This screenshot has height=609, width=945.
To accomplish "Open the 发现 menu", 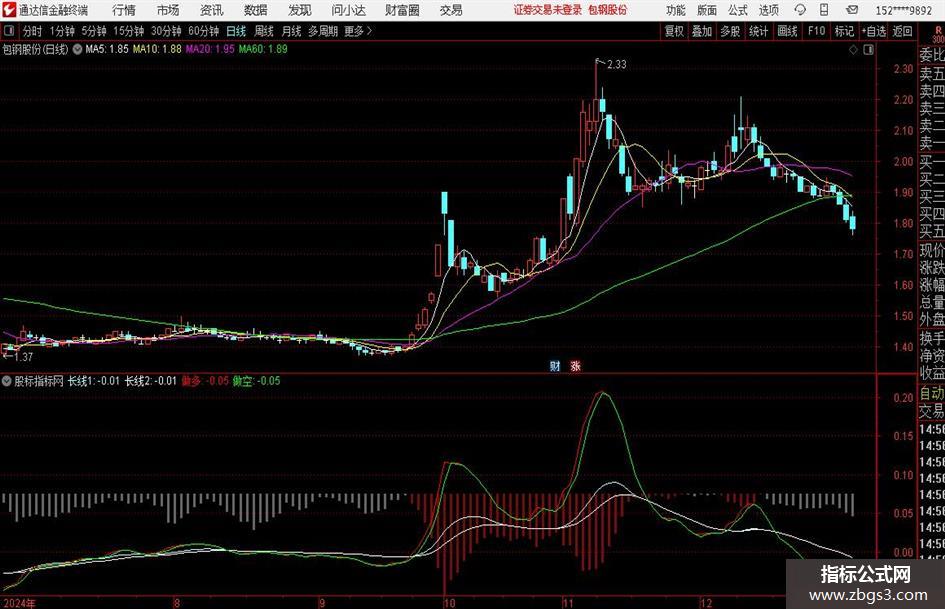I will (300, 10).
